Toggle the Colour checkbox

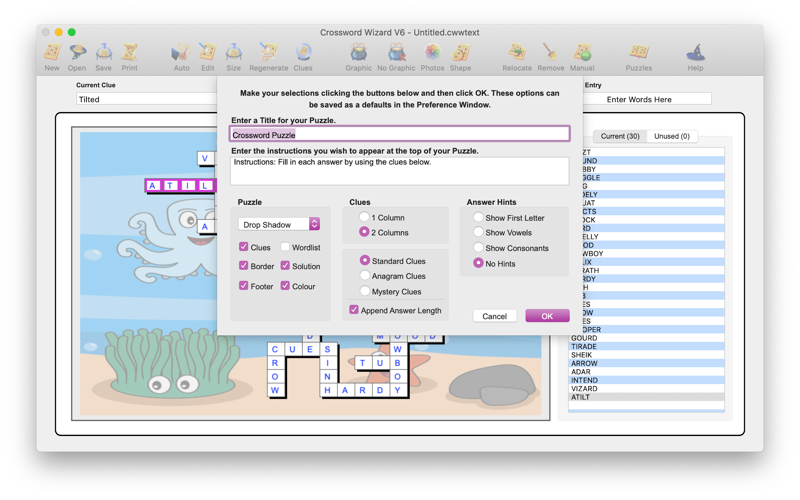point(285,286)
